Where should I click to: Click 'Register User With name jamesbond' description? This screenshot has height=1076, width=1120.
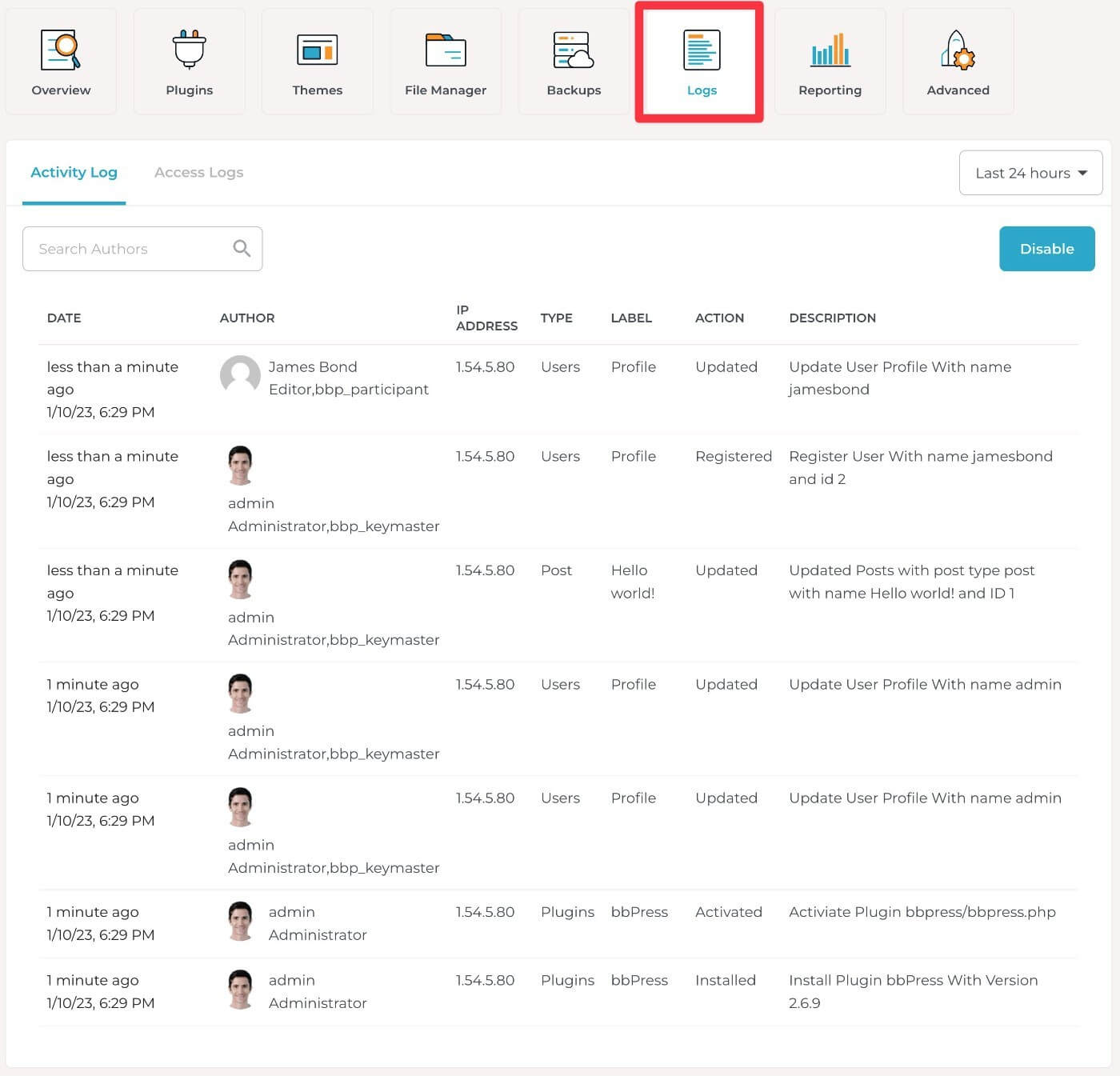click(x=921, y=467)
